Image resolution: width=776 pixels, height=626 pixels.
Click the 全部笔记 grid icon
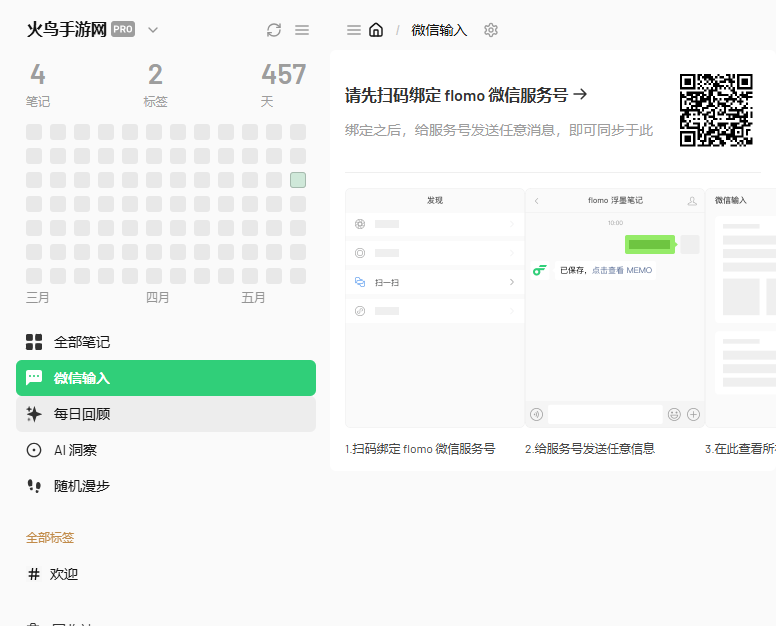tap(34, 342)
